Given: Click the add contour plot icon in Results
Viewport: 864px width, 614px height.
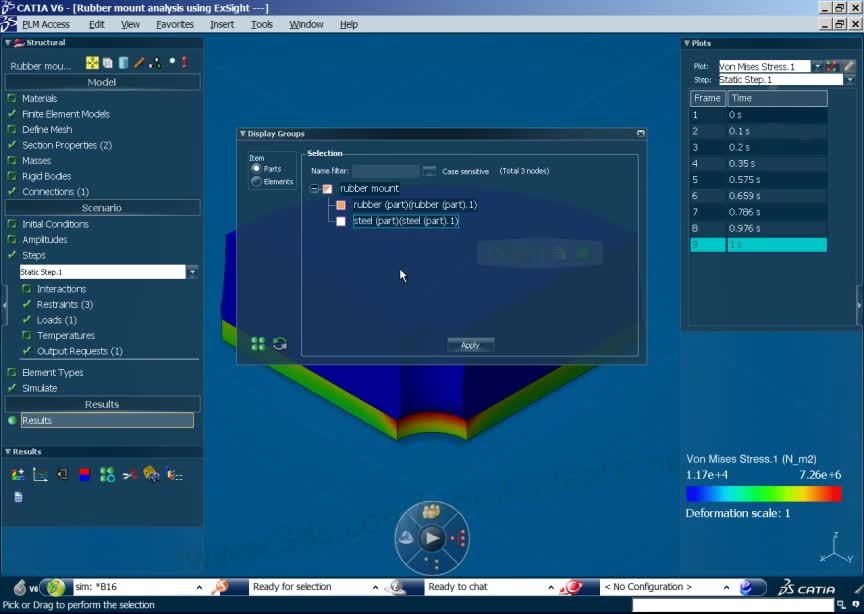Looking at the screenshot, I should pos(18,475).
